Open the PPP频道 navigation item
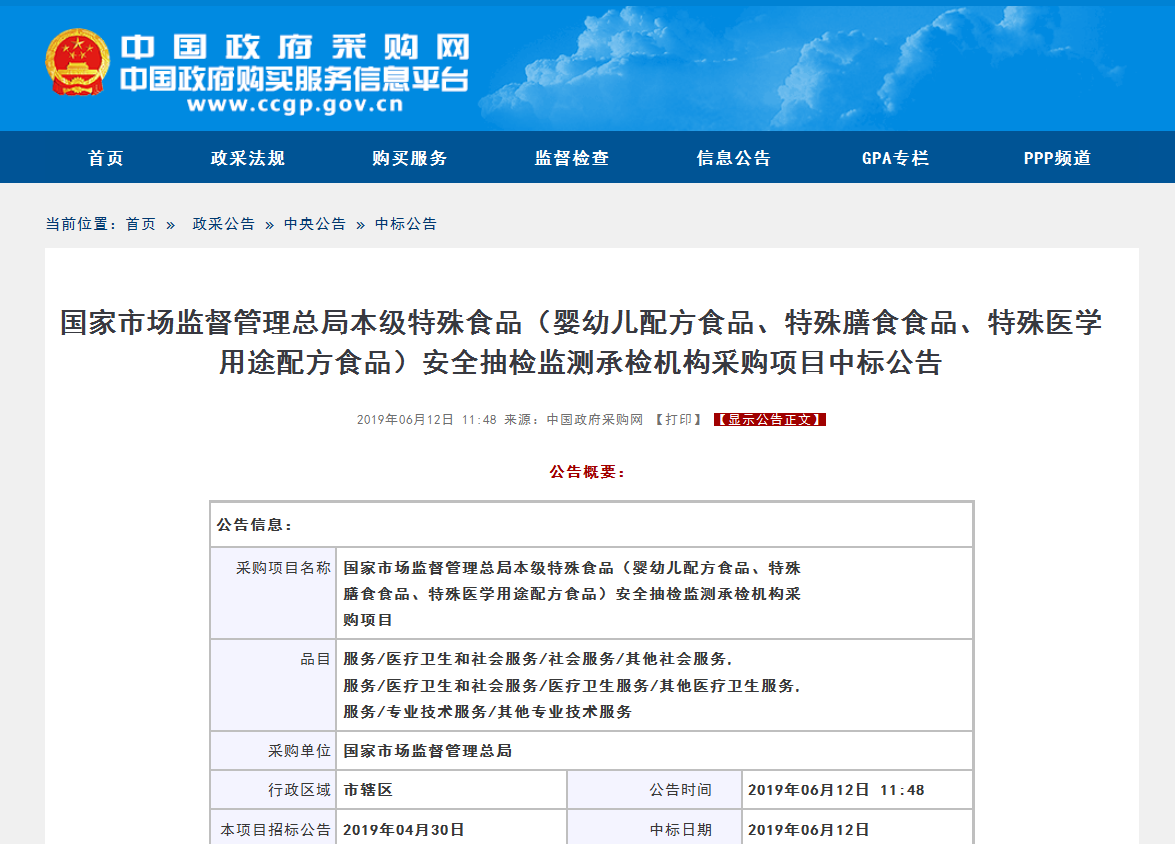 (x=1057, y=158)
